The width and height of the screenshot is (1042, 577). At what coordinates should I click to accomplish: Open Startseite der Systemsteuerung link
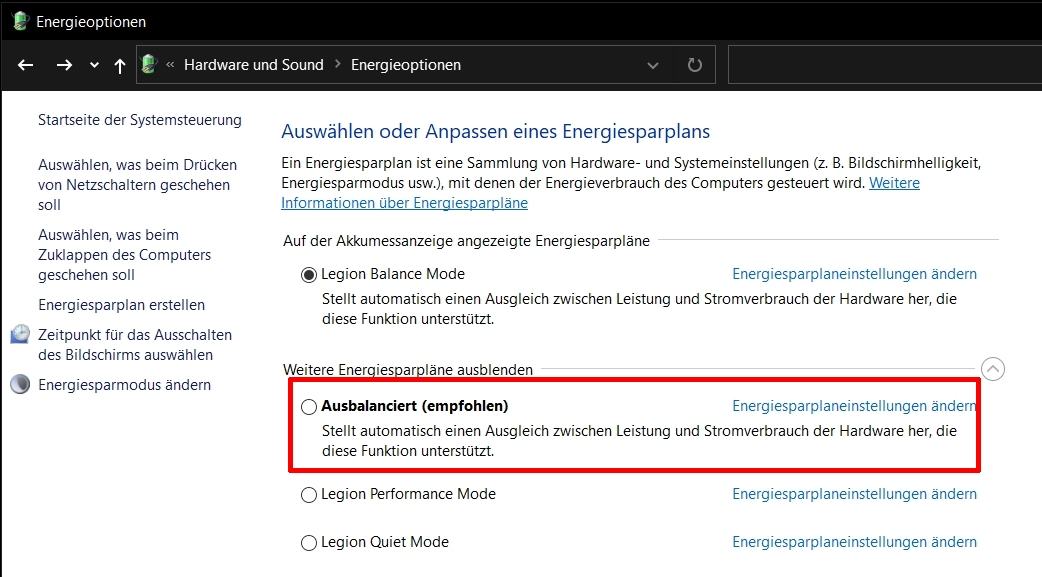tap(139, 120)
